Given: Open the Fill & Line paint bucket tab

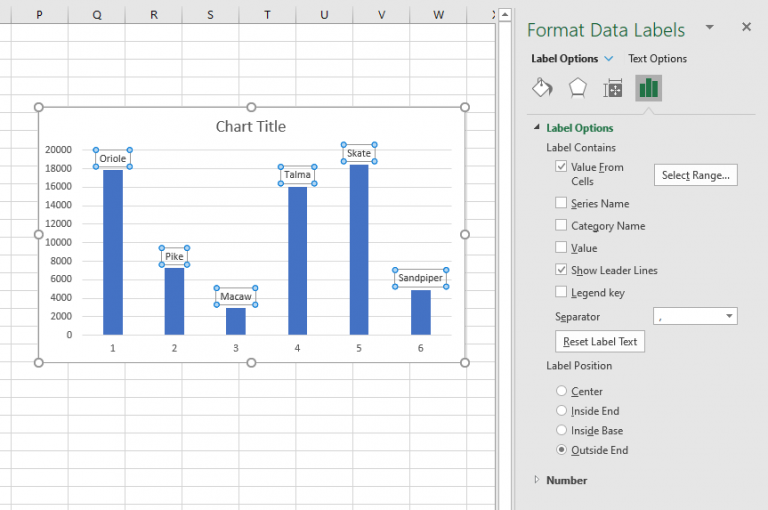Looking at the screenshot, I should [542, 88].
